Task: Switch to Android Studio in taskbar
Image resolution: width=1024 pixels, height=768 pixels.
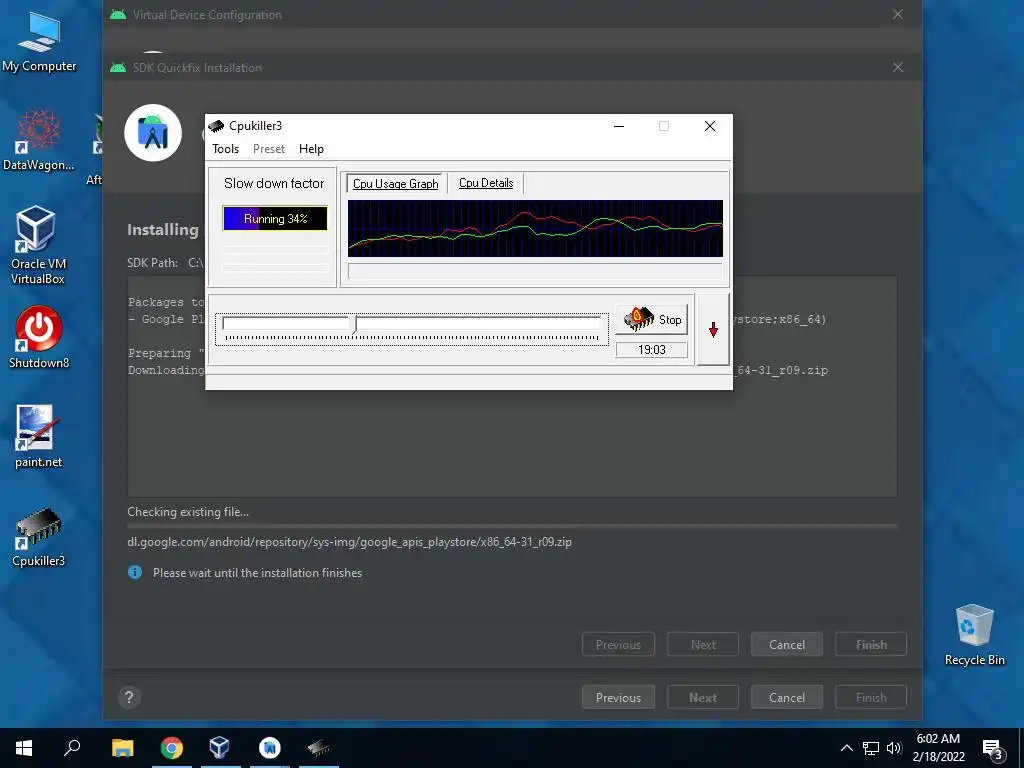Action: point(270,748)
